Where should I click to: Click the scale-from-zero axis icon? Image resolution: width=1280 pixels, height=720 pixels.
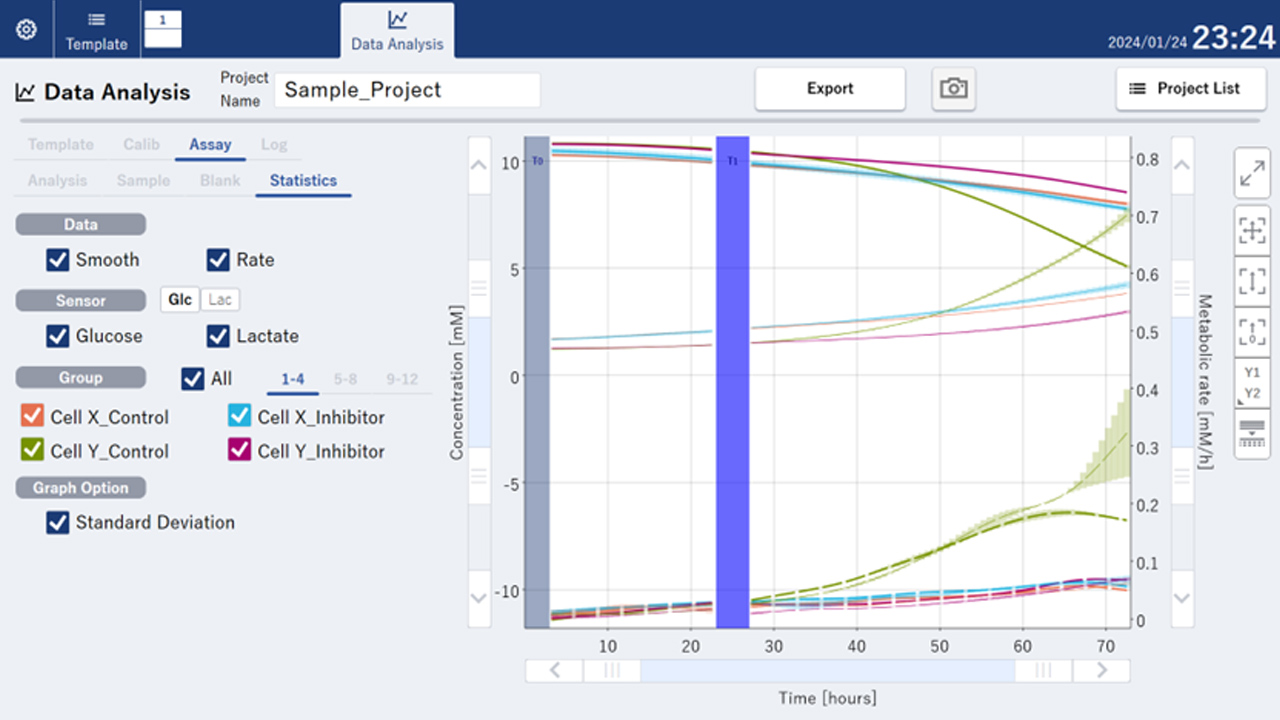pos(1252,332)
